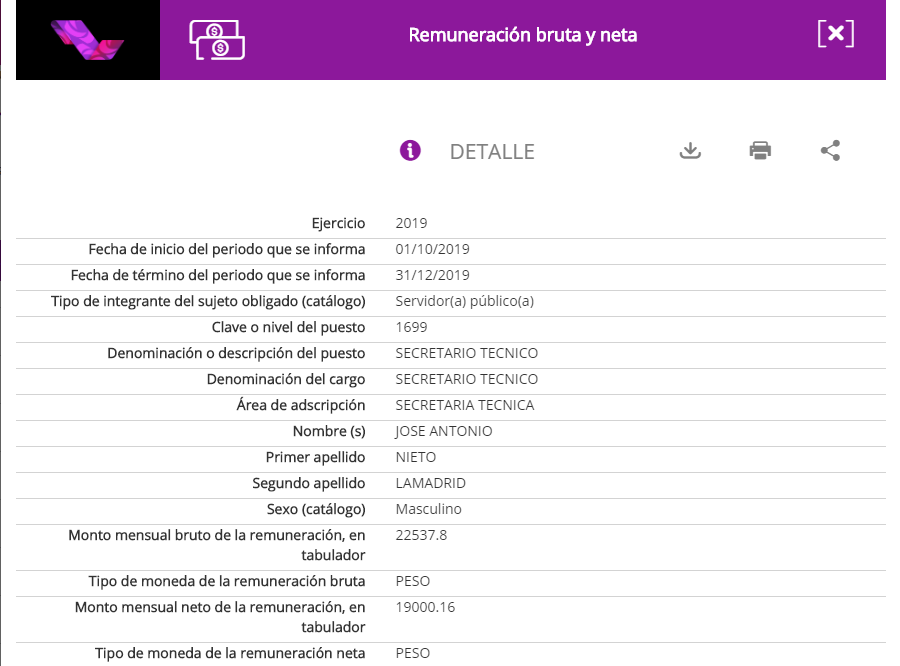
Task: Click the 'Sexo (catálogo)' label
Action: 316,509
